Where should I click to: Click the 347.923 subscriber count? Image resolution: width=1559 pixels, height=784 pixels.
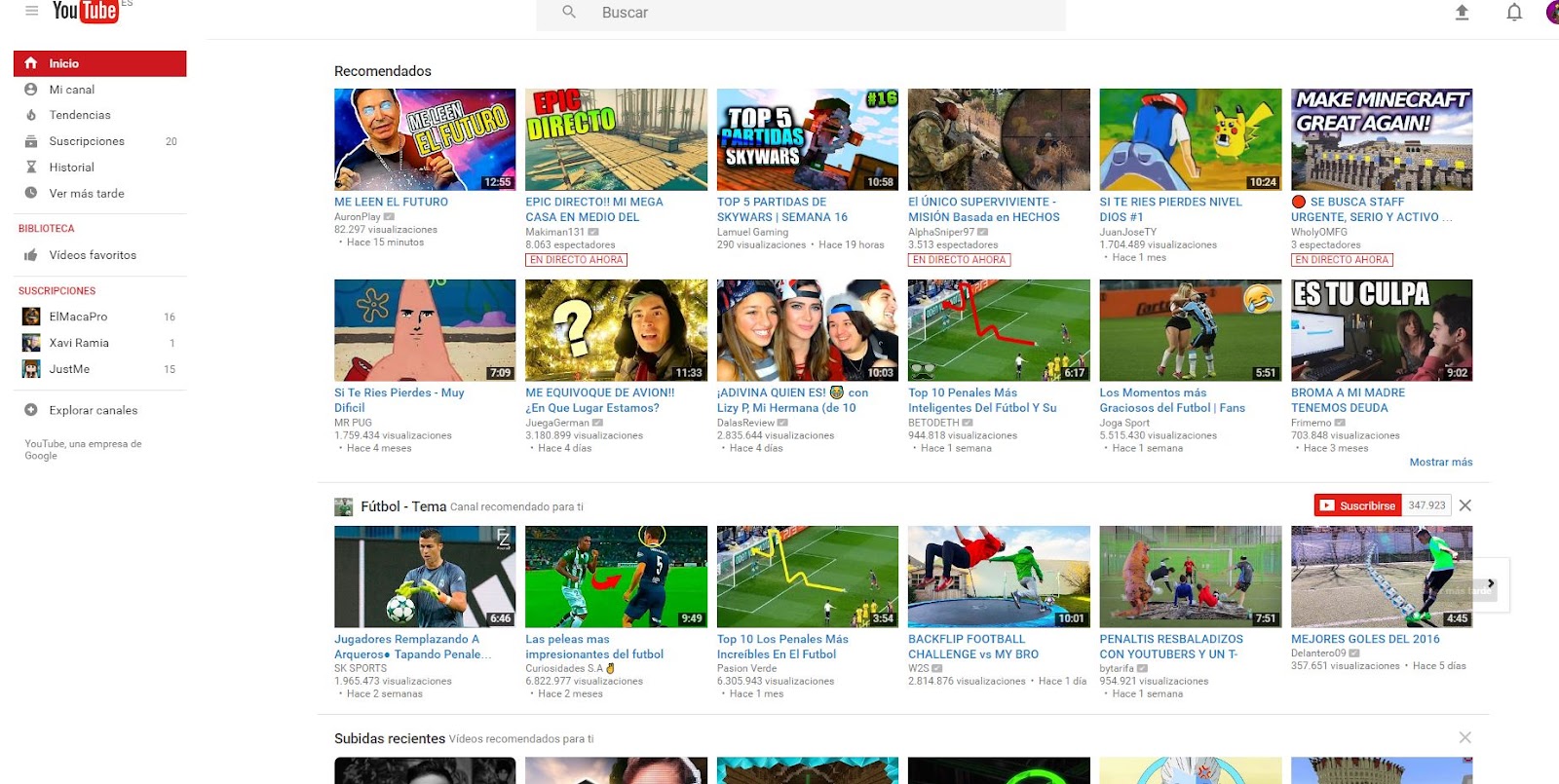(1426, 505)
